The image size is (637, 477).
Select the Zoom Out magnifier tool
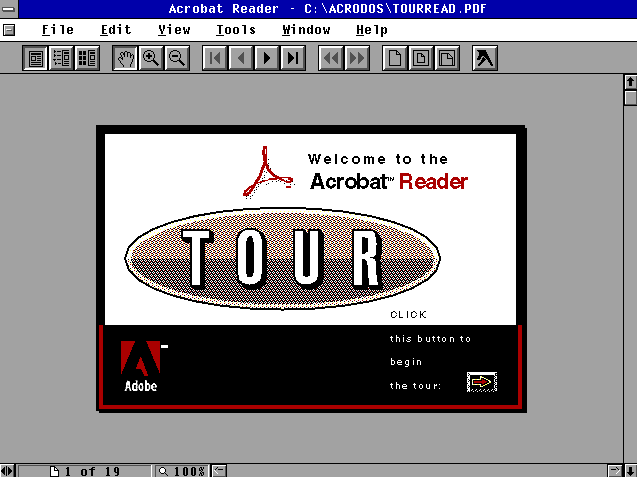[177, 58]
